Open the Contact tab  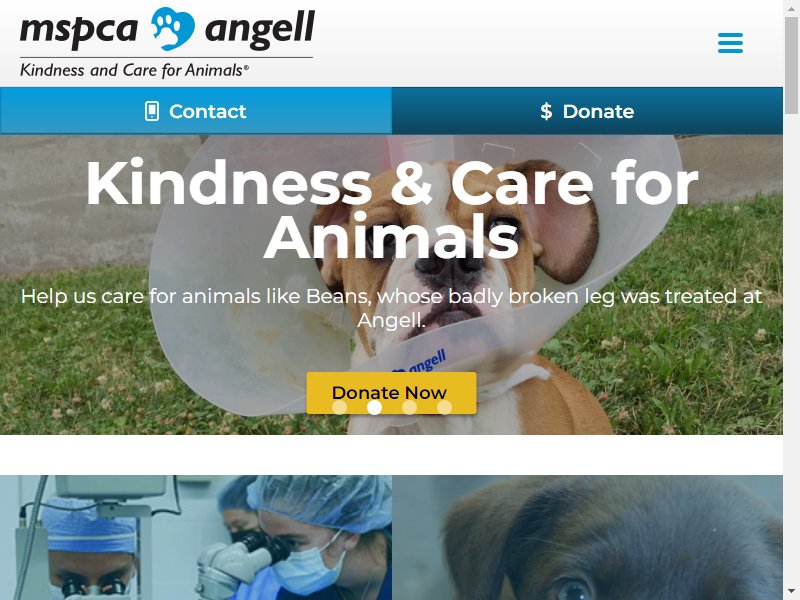[196, 111]
